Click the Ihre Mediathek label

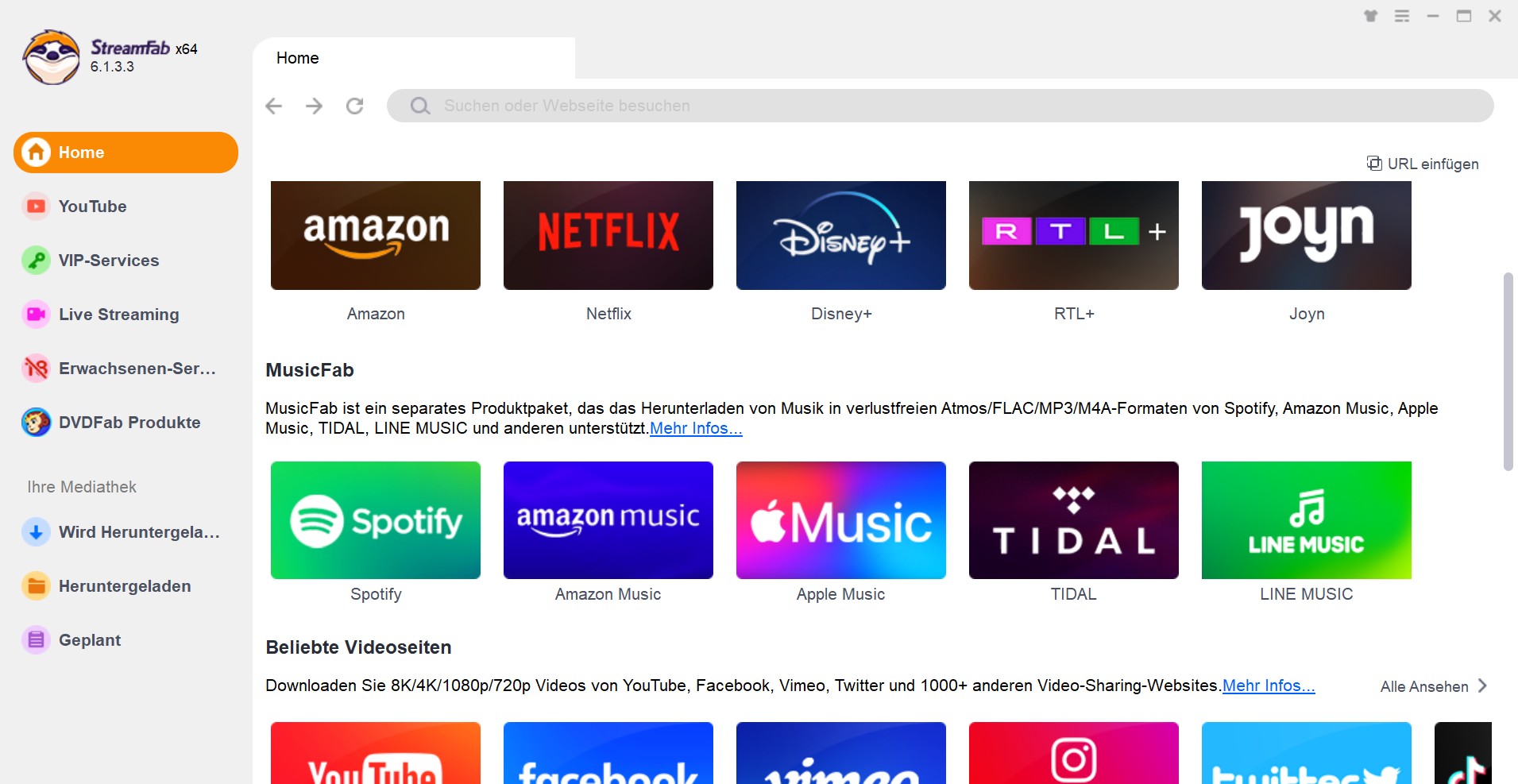pos(82,487)
